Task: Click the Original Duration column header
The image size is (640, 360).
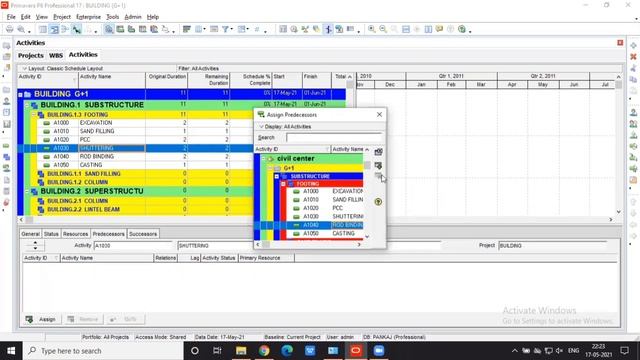Action: coord(167,80)
